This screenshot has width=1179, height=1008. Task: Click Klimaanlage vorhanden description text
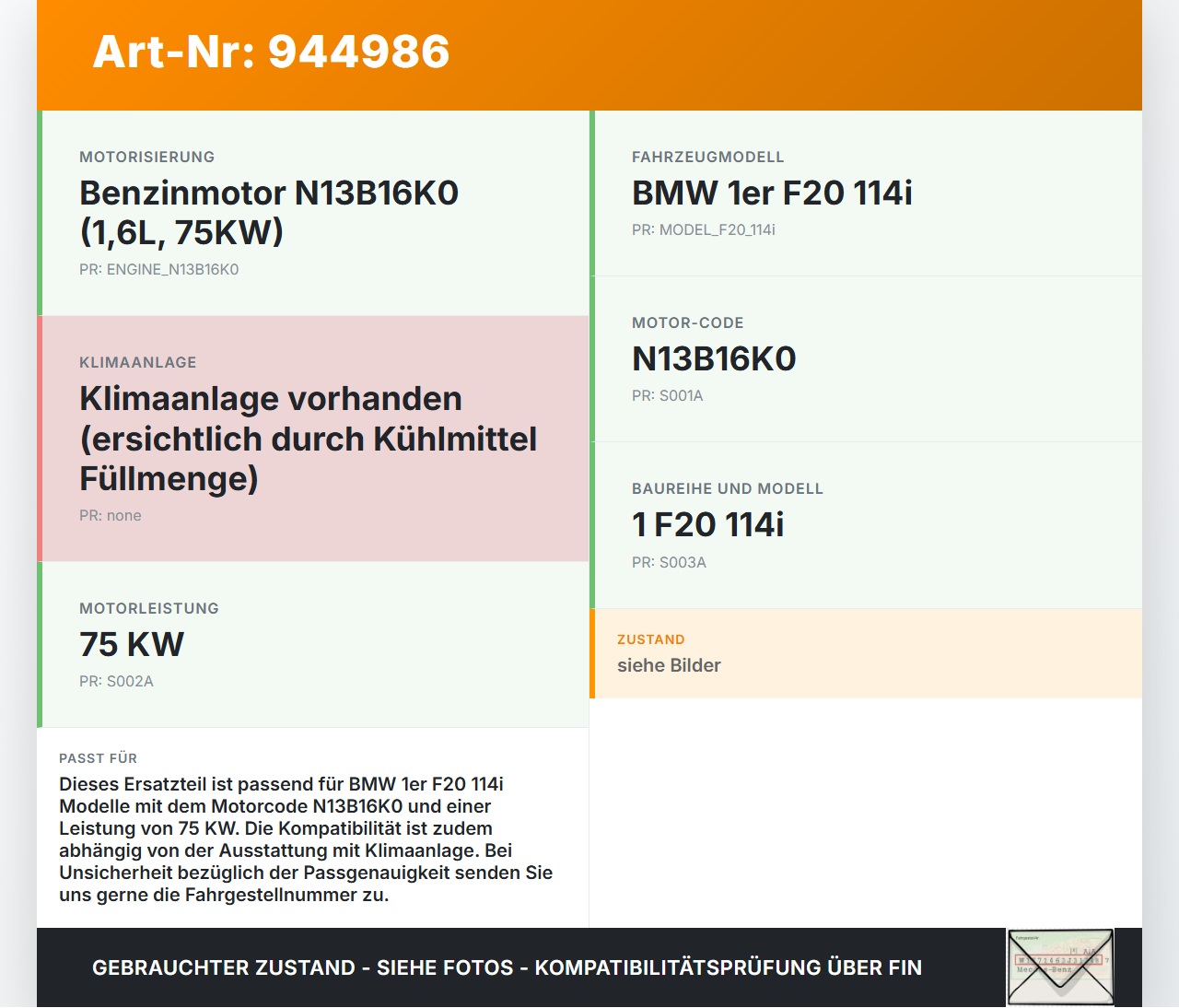[x=309, y=439]
